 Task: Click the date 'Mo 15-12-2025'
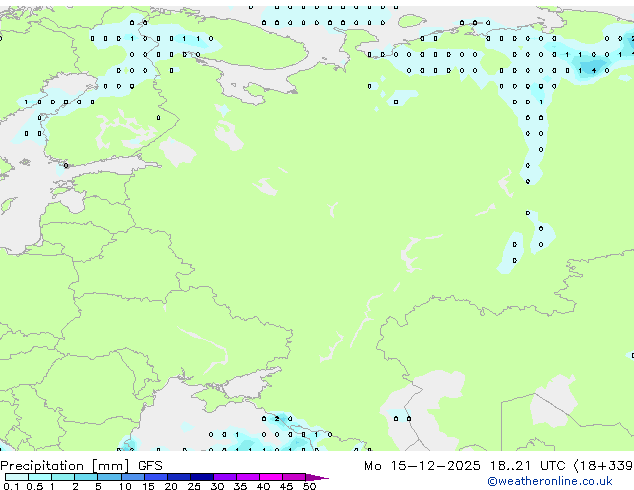[422, 466]
